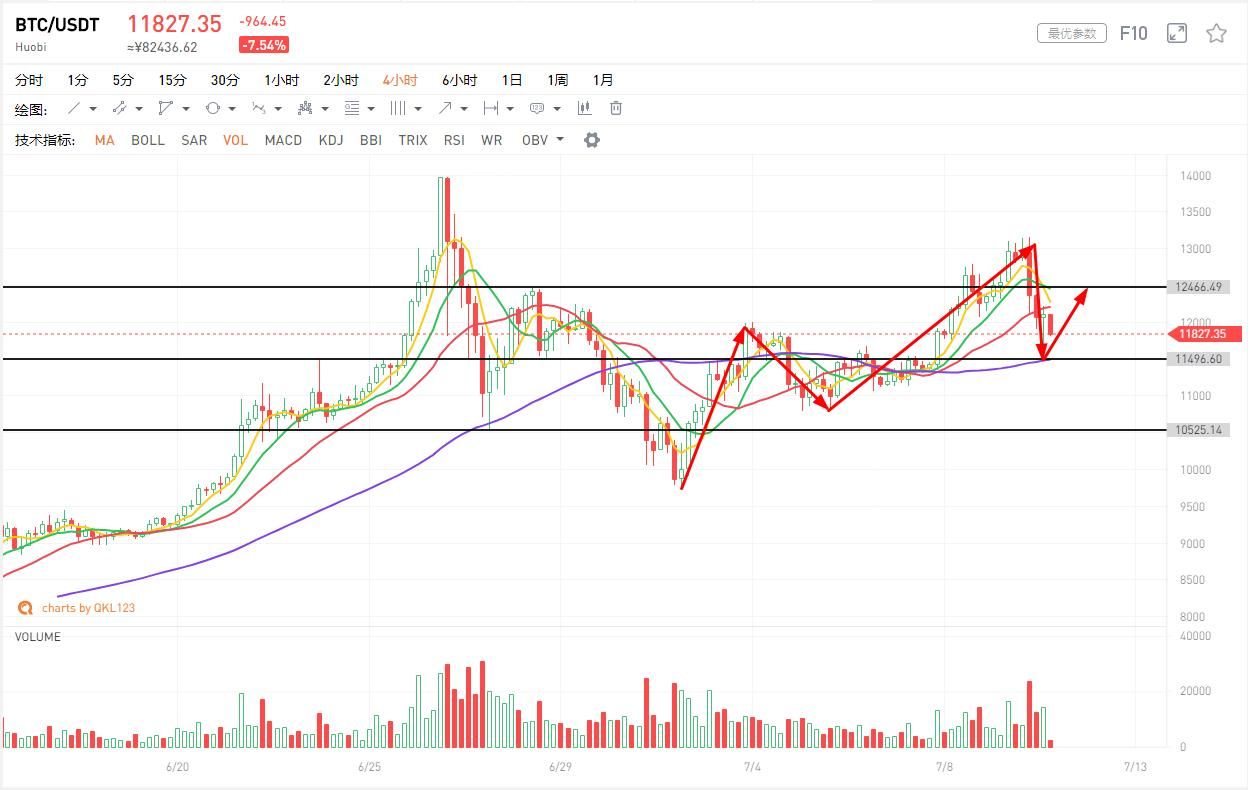Viewport: 1248px width, 790px height.
Task: Expand chart to fullscreen
Action: click(x=1177, y=33)
